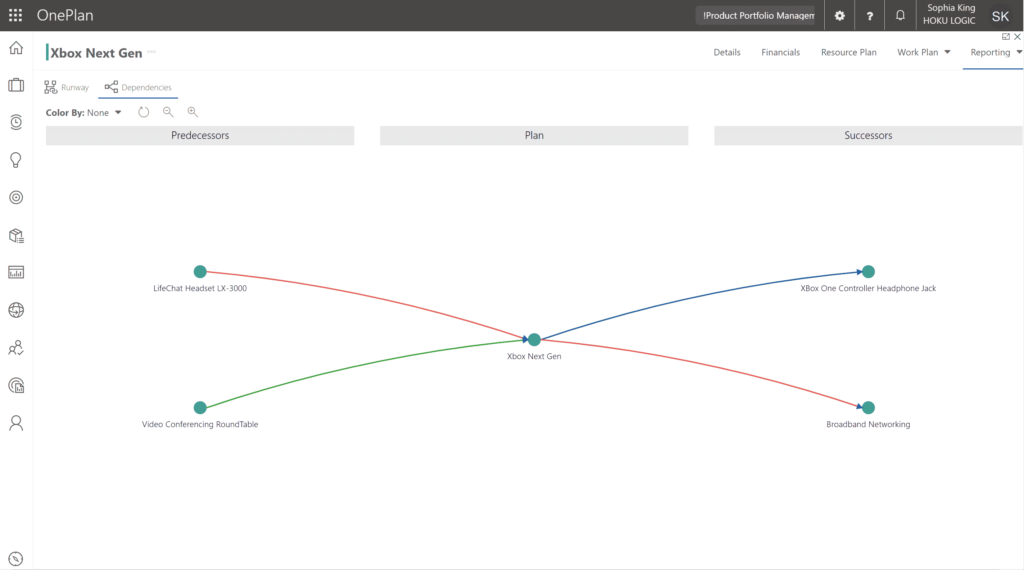Select the Broadband Networking node
The image size is (1024, 570).
click(x=868, y=407)
